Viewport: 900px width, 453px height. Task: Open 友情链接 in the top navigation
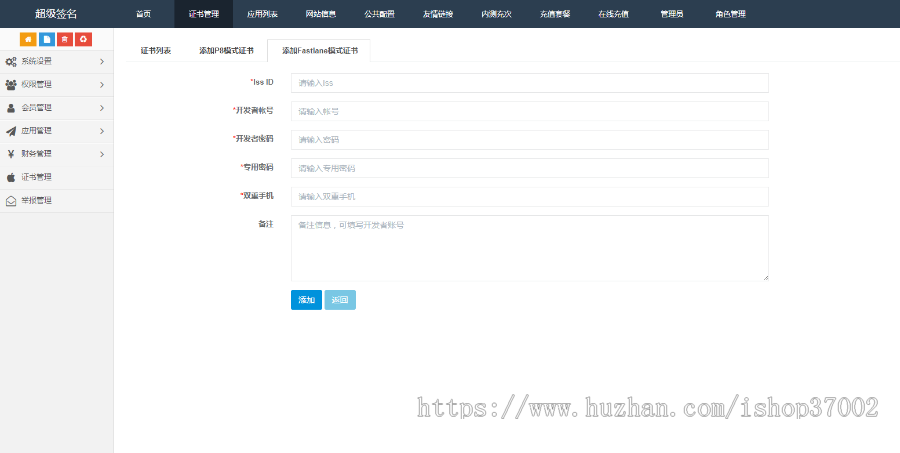(x=438, y=14)
